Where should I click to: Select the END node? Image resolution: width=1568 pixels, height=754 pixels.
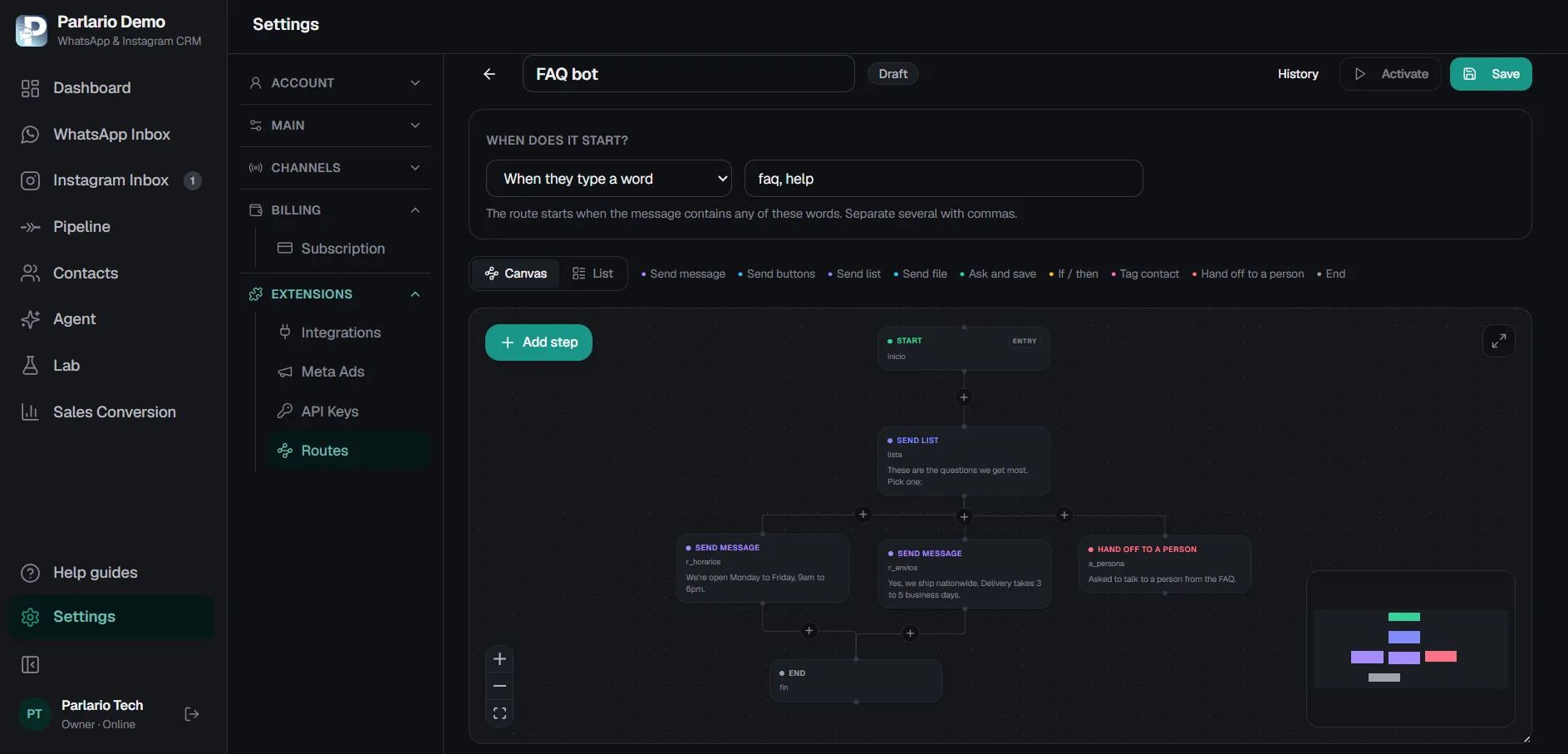tap(856, 681)
